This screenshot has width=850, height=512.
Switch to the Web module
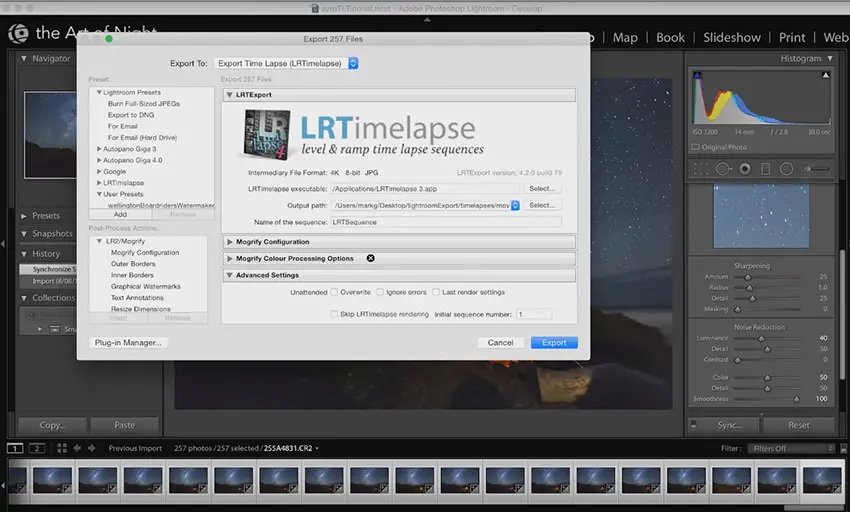coord(836,37)
